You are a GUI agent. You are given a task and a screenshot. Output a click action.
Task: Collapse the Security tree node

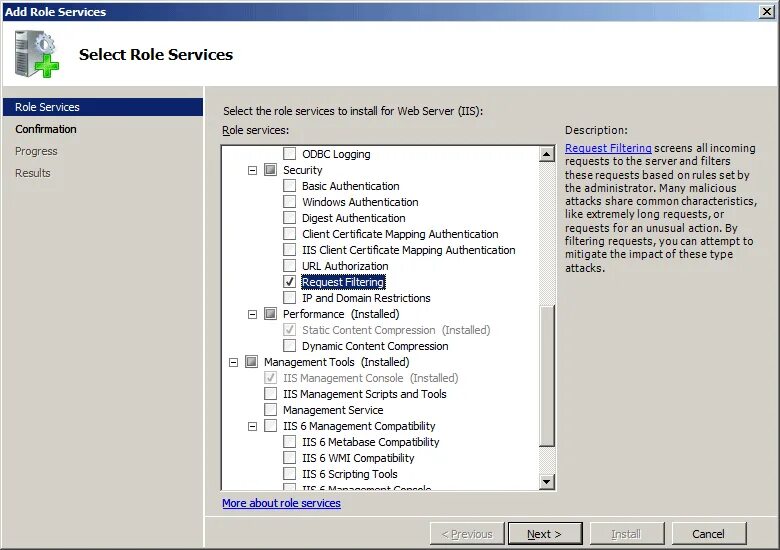point(253,171)
